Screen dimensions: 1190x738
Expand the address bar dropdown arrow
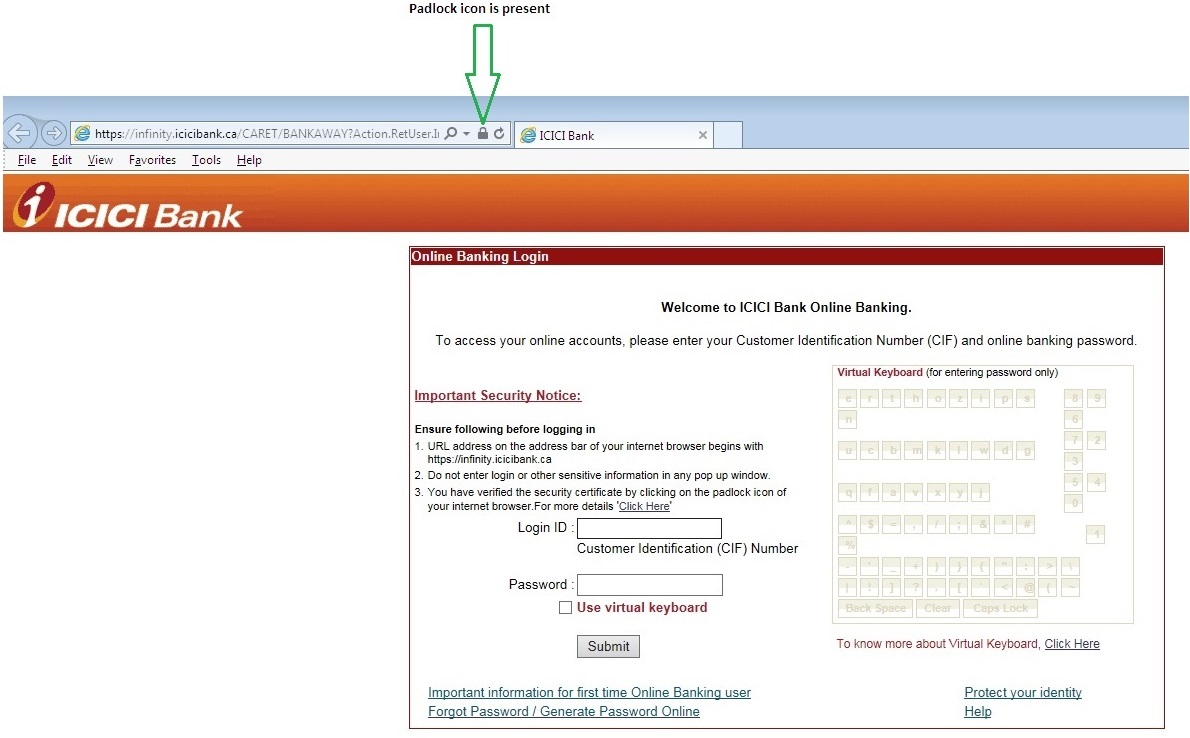click(x=466, y=134)
